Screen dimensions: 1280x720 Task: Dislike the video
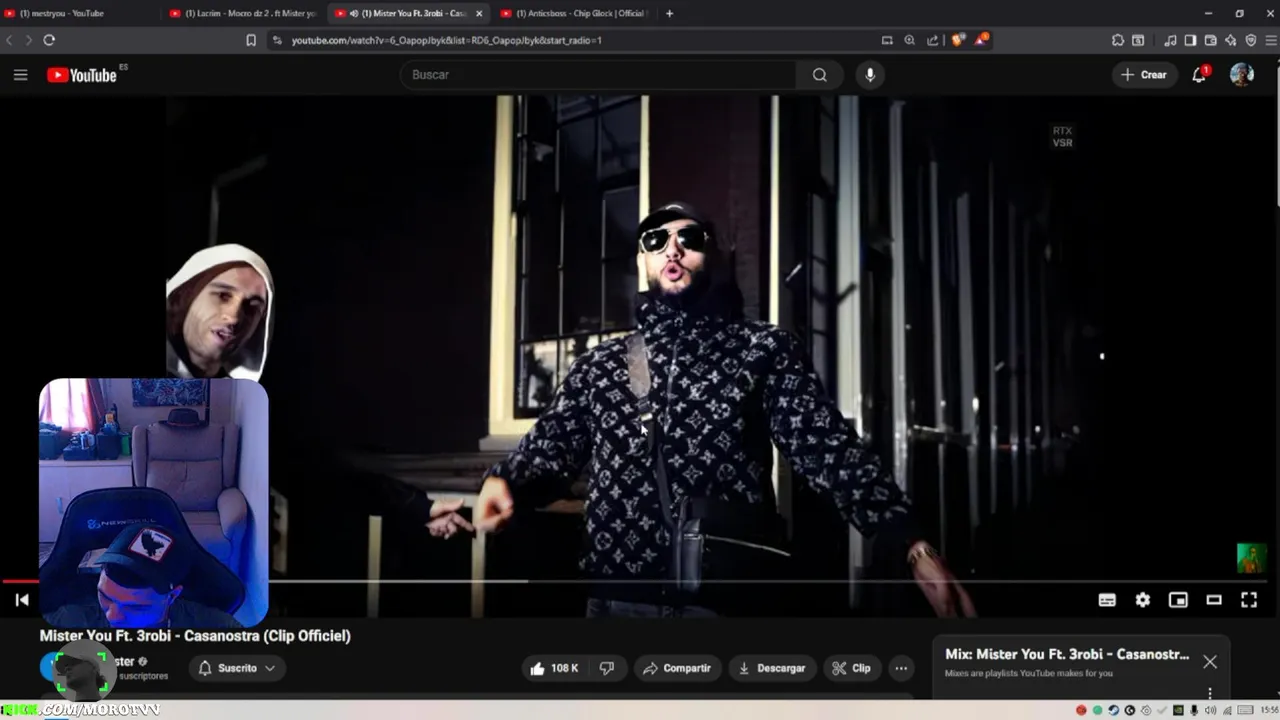point(607,668)
